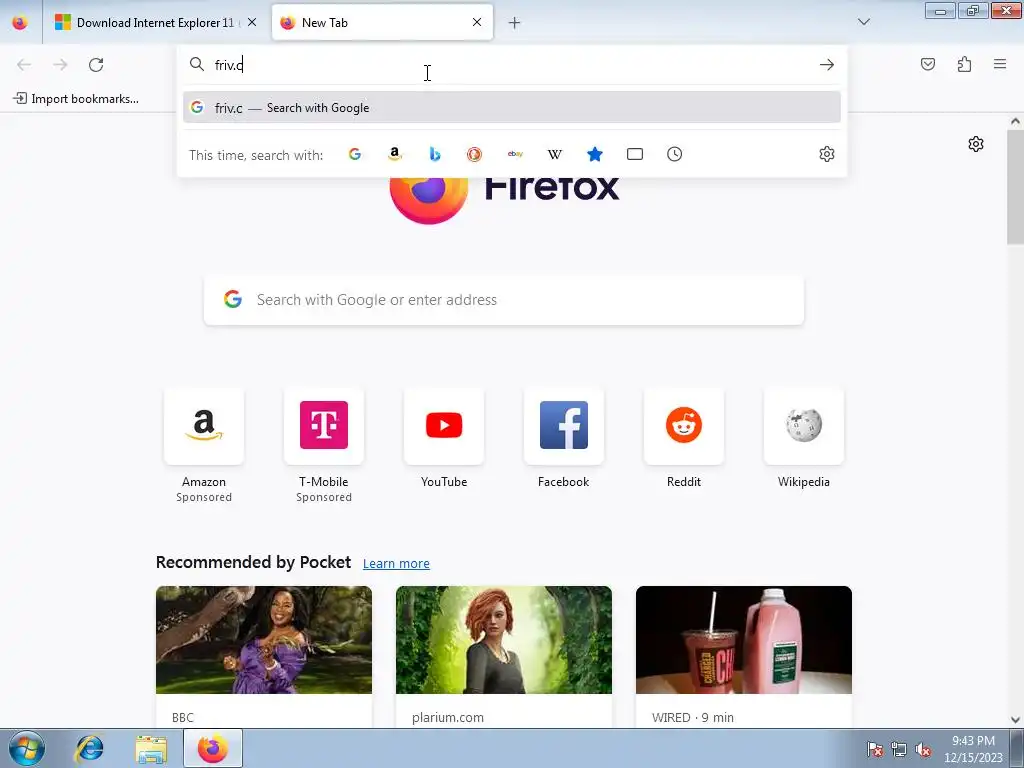
Task: Open the network icon in system tray
Action: tap(899, 750)
